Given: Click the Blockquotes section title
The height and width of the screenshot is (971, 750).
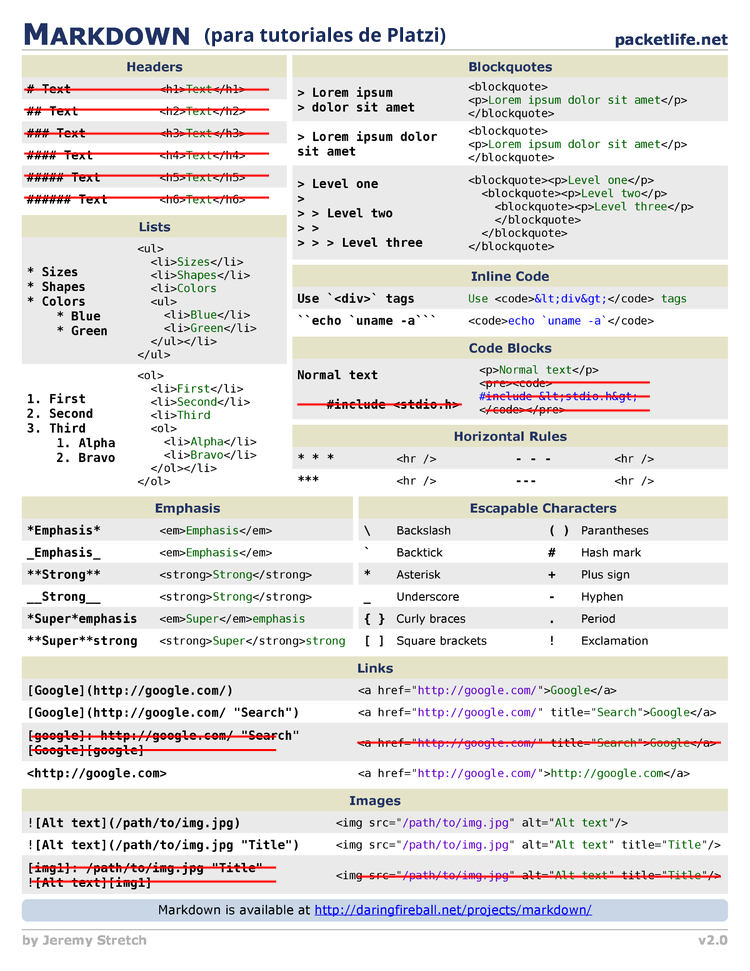Looking at the screenshot, I should click(510, 67).
